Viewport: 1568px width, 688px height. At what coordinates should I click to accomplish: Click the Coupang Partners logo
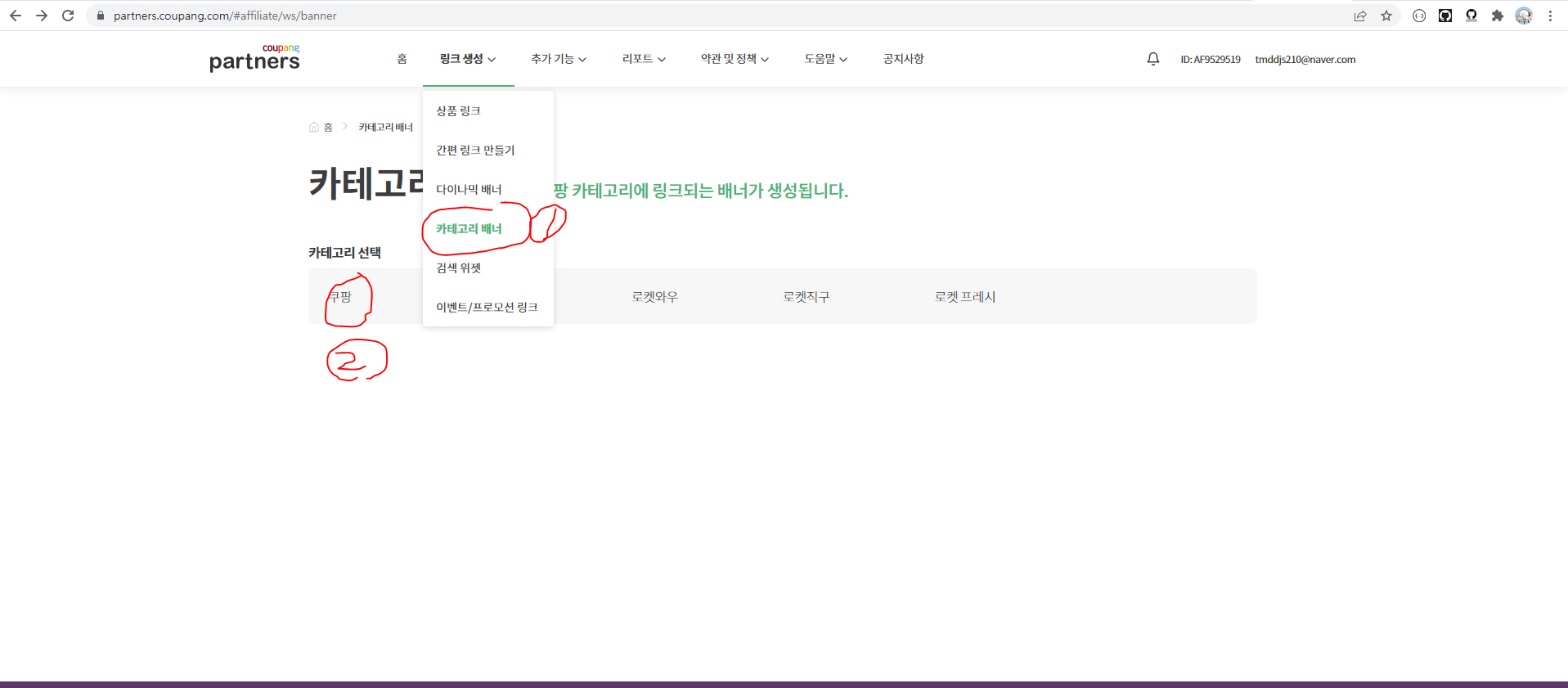254,58
